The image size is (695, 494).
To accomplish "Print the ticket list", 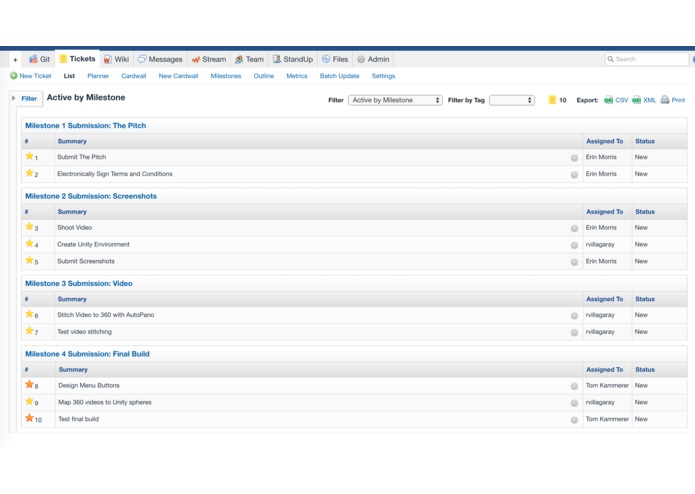I will [x=673, y=100].
